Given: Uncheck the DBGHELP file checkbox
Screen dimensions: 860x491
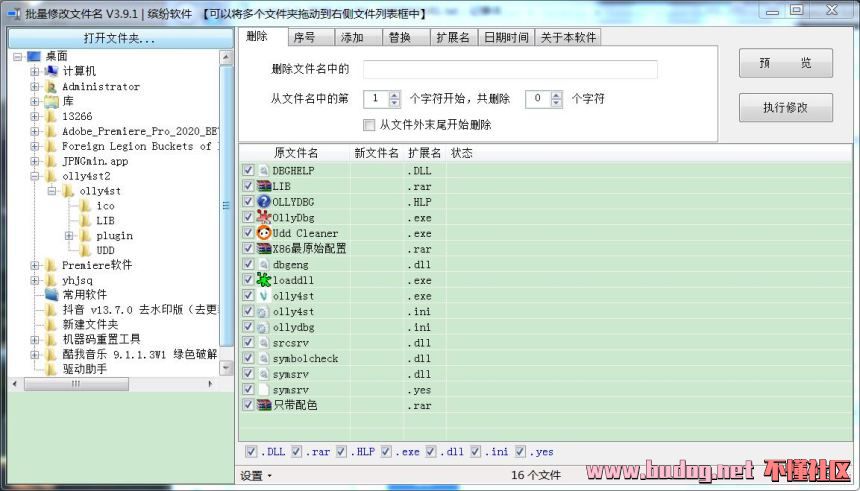Looking at the screenshot, I should coord(247,170).
